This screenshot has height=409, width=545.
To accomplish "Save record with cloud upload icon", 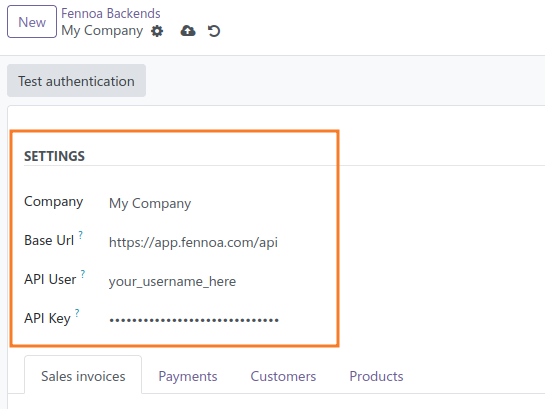I will [x=188, y=31].
